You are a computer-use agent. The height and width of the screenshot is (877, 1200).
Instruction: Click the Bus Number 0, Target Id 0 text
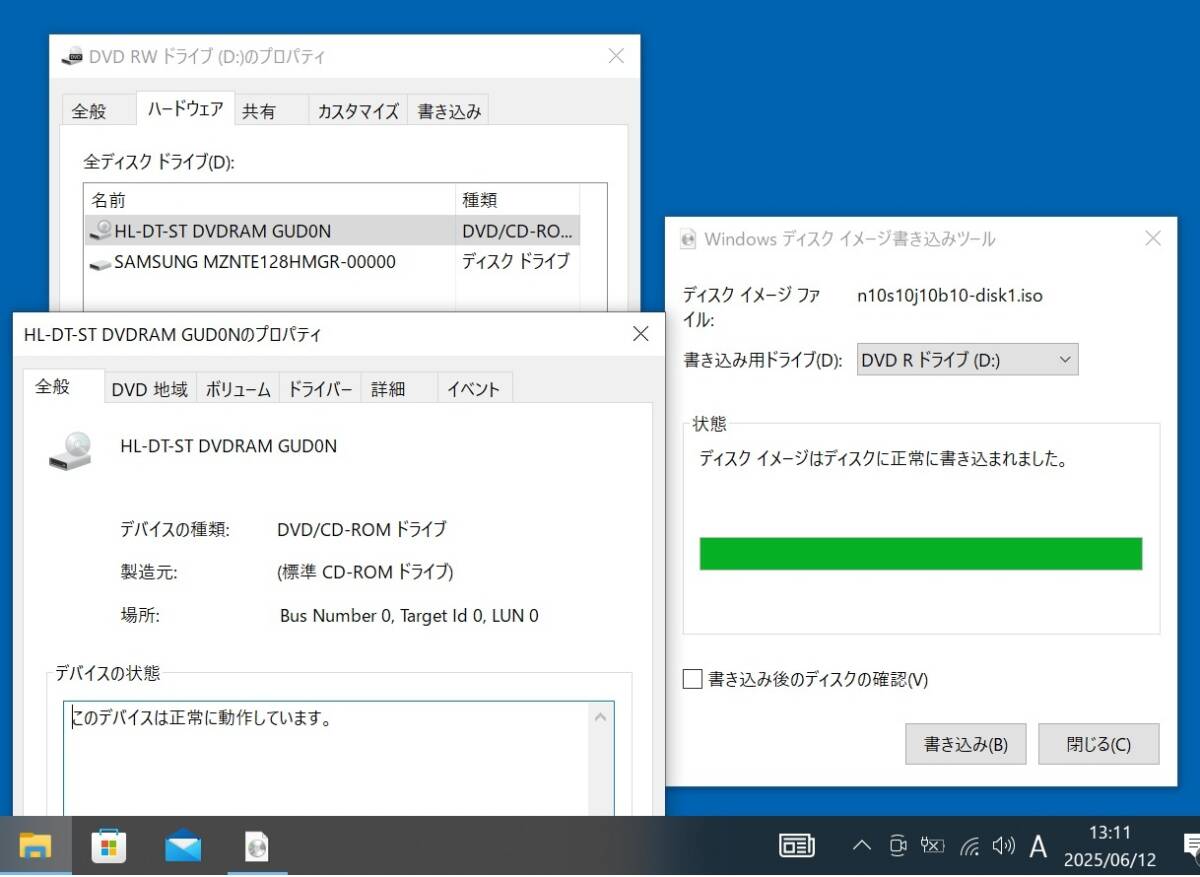click(x=409, y=616)
